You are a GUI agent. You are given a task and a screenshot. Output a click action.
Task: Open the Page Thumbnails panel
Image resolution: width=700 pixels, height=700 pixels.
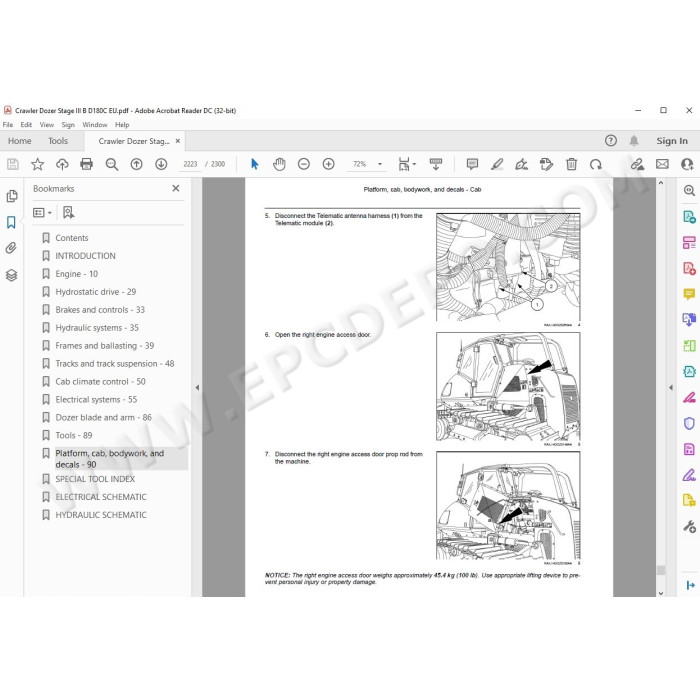coord(12,196)
